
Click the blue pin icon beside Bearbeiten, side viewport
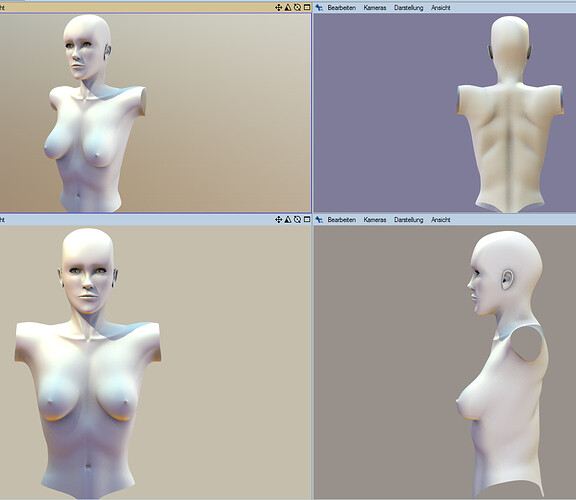tap(319, 219)
